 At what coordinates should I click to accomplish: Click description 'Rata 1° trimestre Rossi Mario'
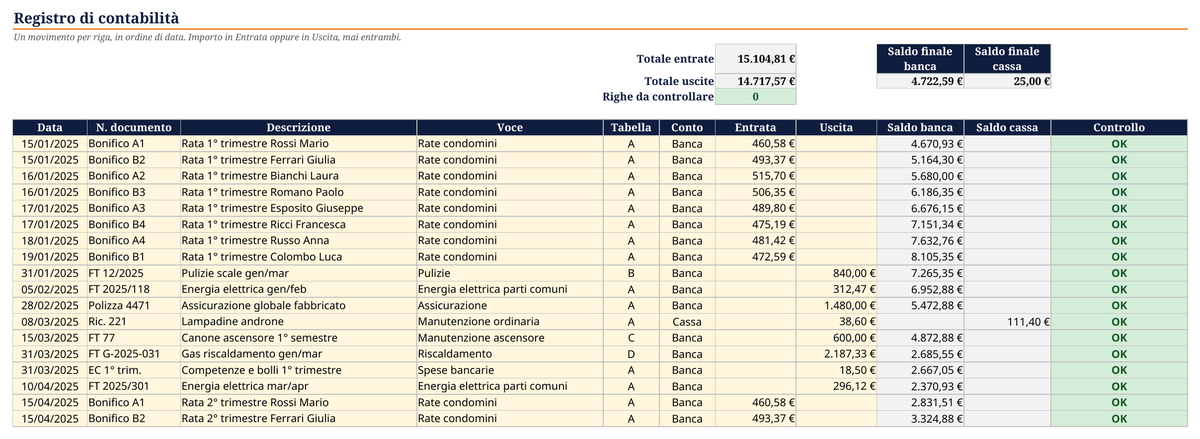[x=298, y=144]
